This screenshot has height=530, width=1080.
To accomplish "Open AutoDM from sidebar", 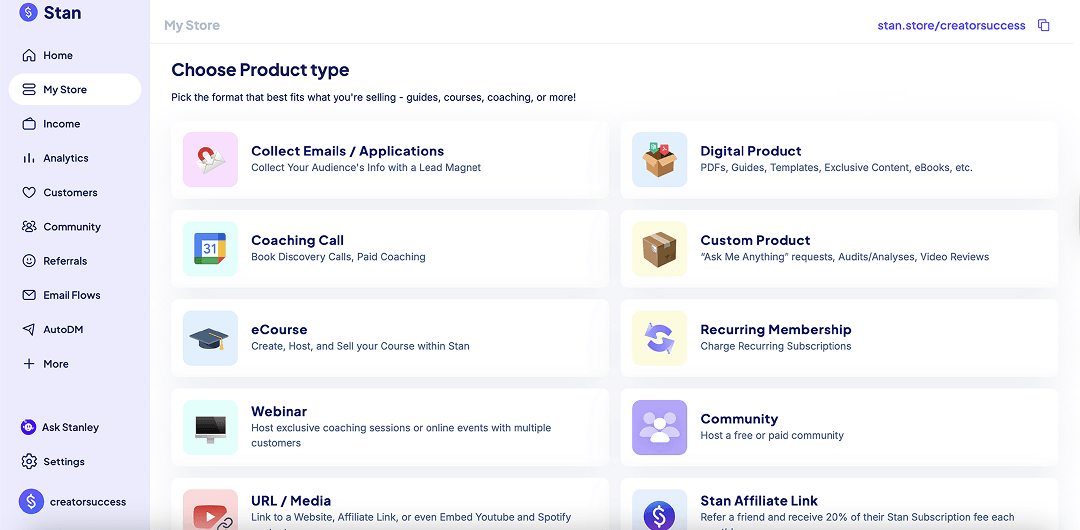I will tap(74, 329).
